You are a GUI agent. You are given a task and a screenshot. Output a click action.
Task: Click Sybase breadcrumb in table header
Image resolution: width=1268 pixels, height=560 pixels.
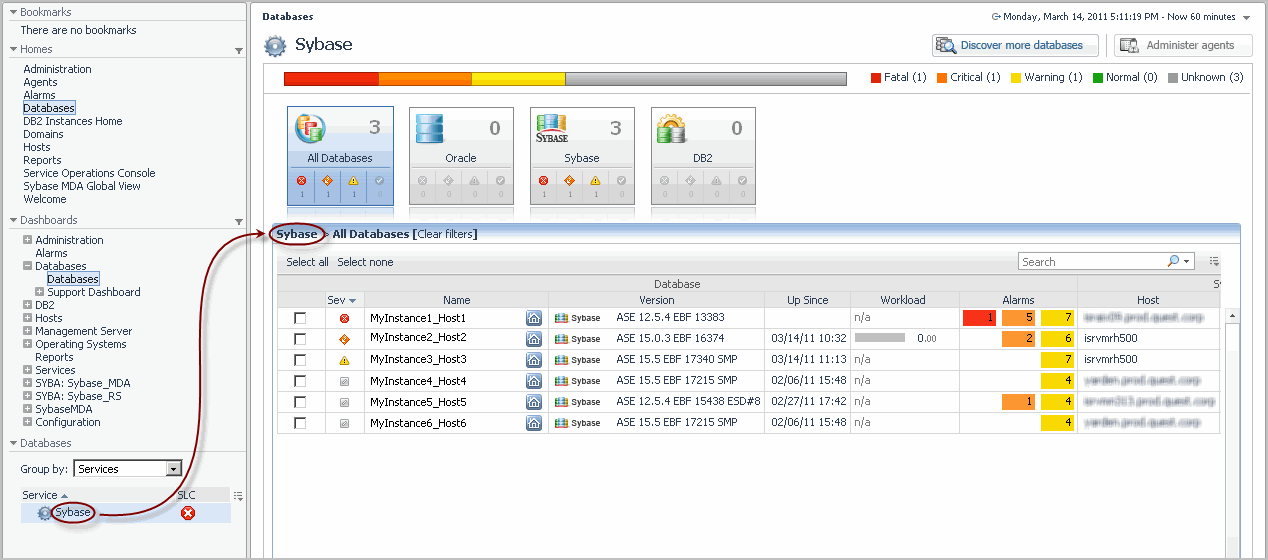297,234
